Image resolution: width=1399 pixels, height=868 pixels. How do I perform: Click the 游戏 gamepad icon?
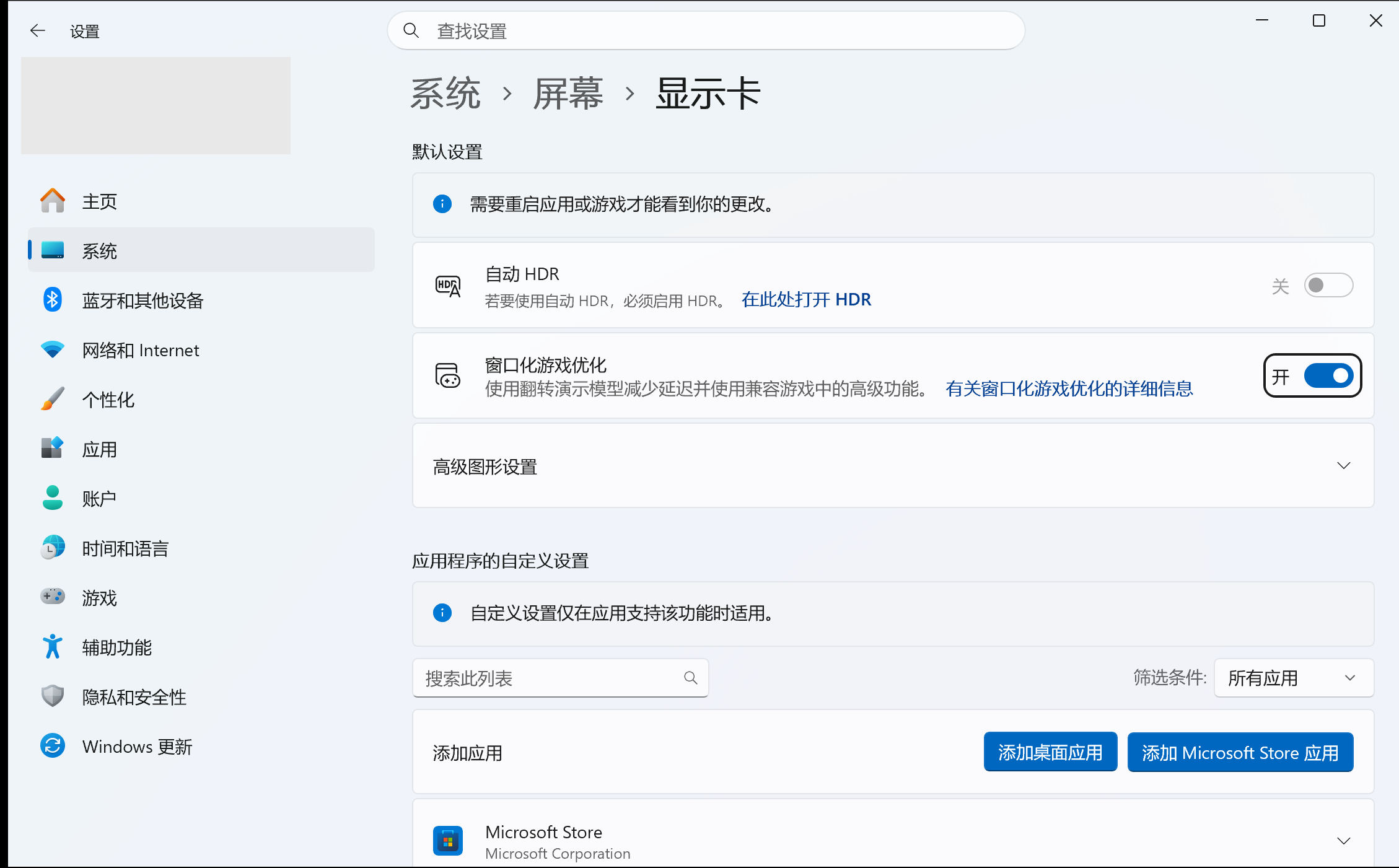tap(52, 597)
